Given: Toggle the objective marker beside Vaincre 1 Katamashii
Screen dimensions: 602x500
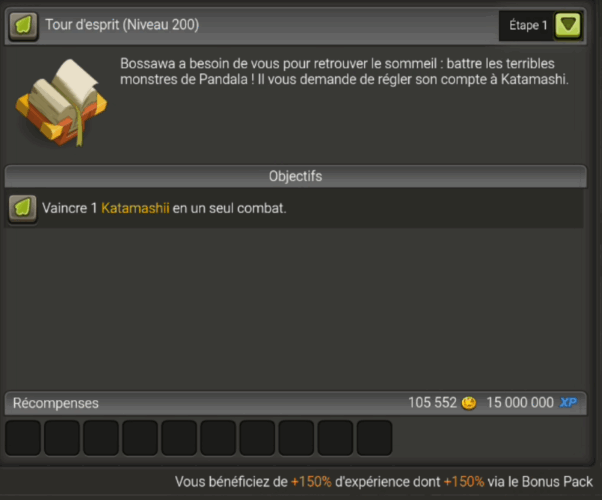Looking at the screenshot, I should [23, 209].
